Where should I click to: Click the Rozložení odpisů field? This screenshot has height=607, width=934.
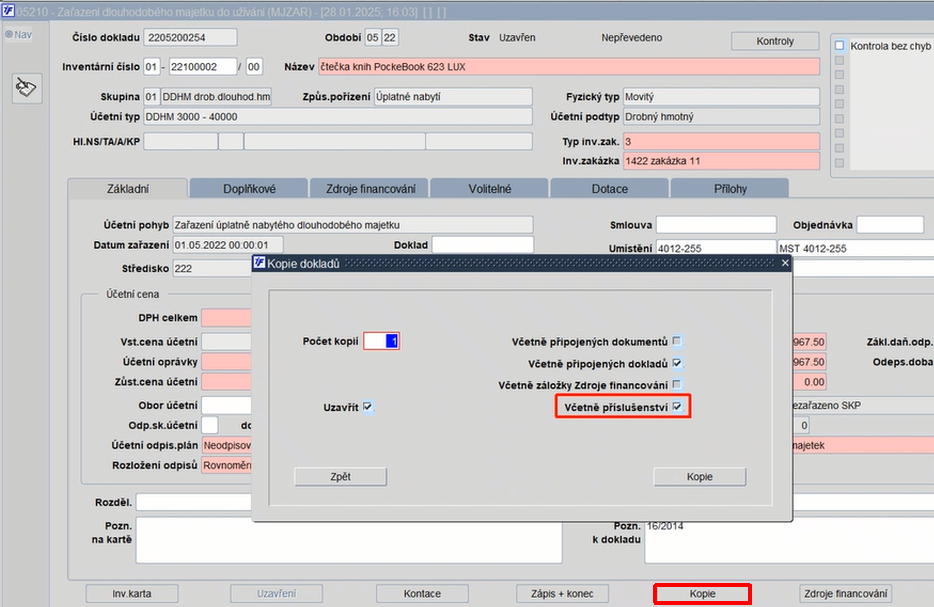coord(227,465)
